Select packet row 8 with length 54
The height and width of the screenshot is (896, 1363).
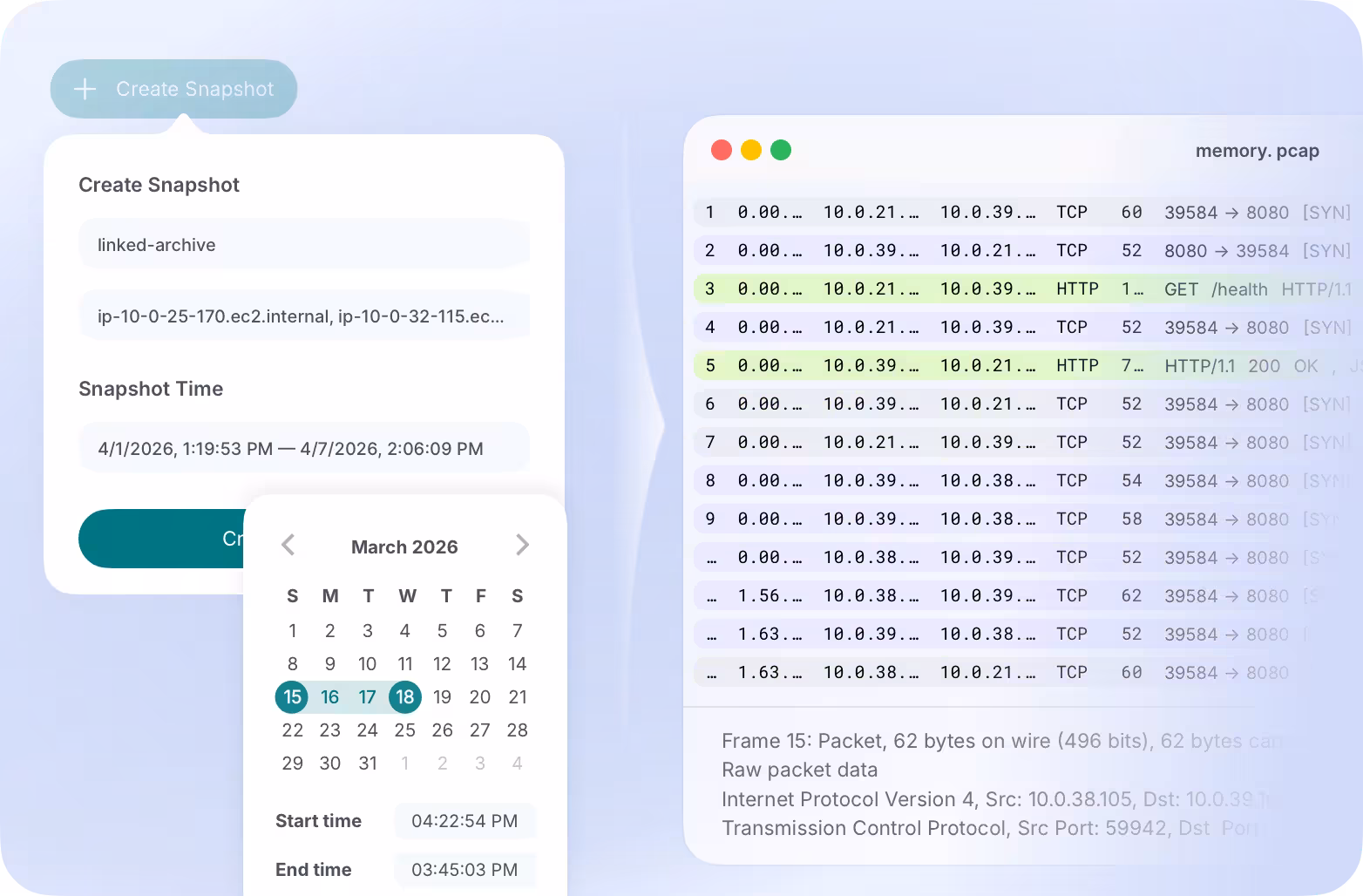[x=1028, y=480]
